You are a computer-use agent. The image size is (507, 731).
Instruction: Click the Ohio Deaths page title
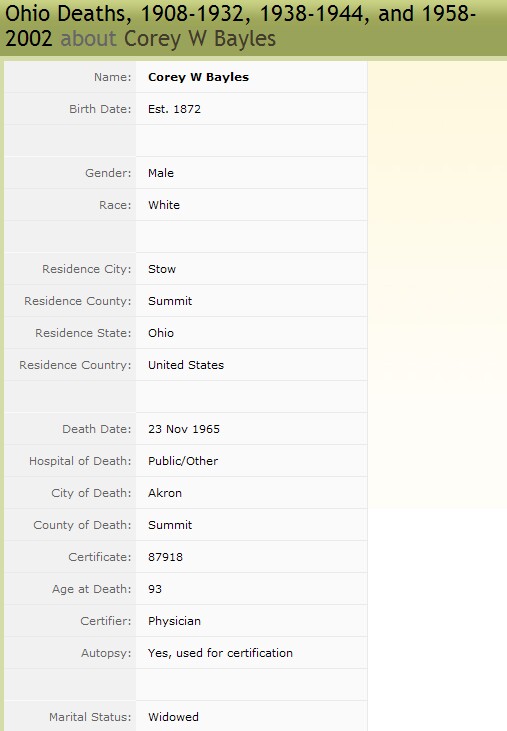click(x=240, y=26)
